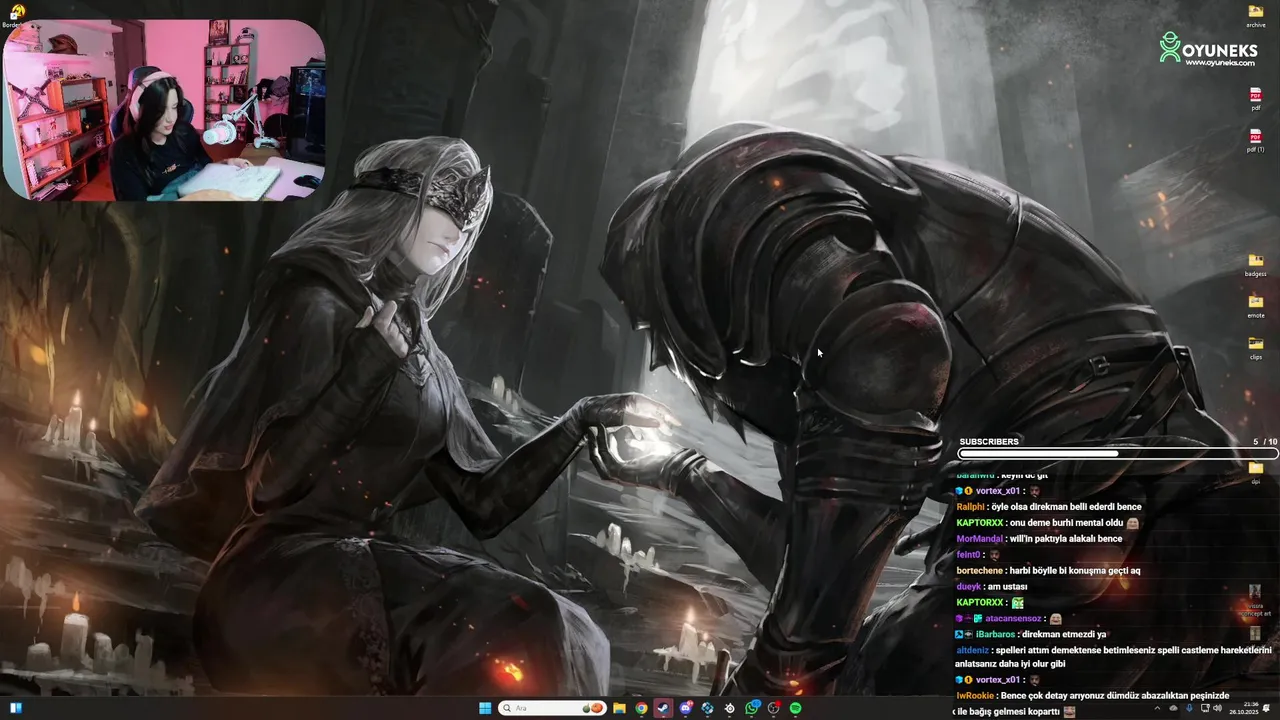This screenshot has width=1280, height=720.
Task: Open the badgess folder on desktop
Action: click(1256, 265)
